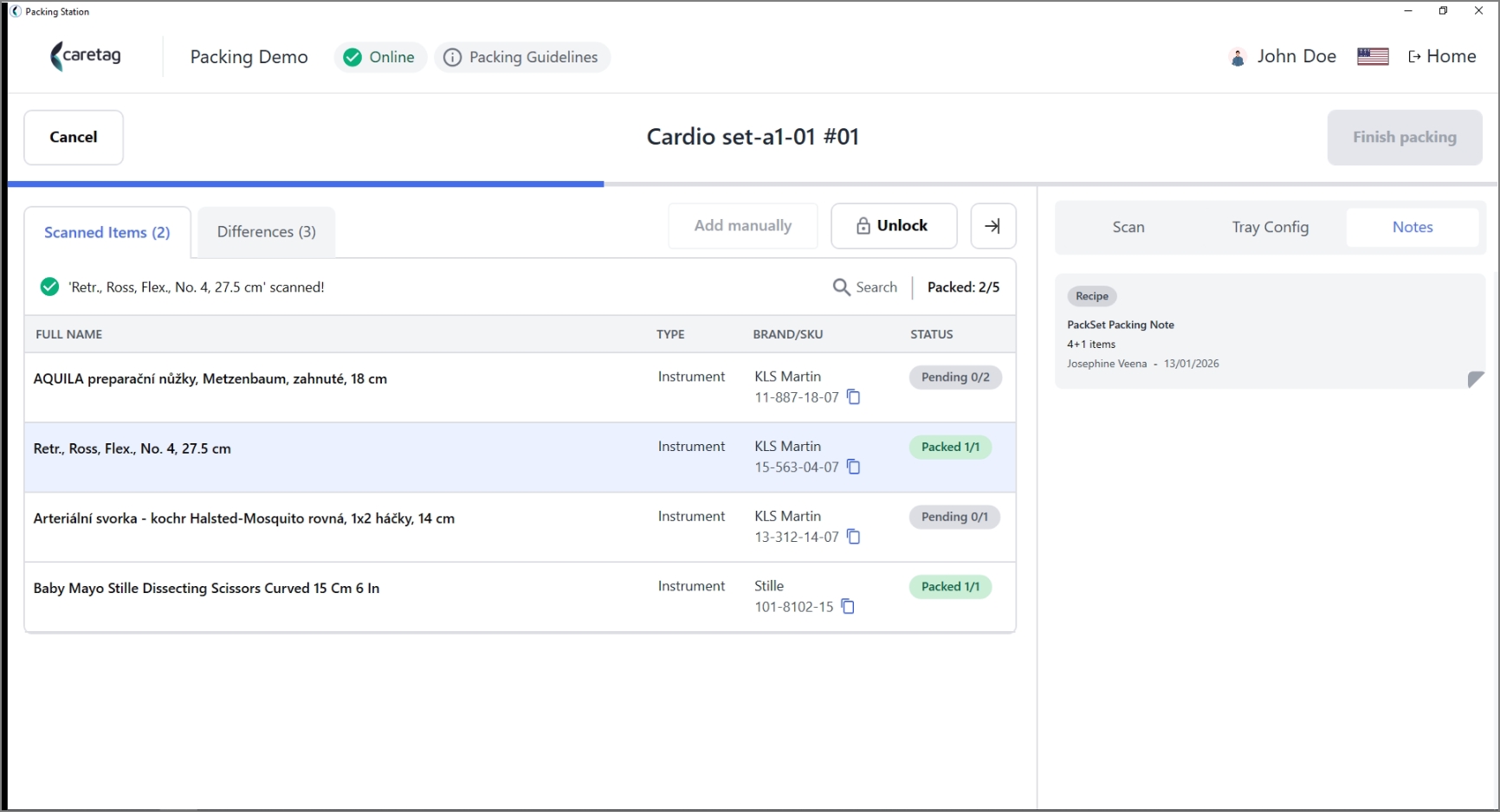
Task: Click the caretag logo
Action: tap(86, 56)
